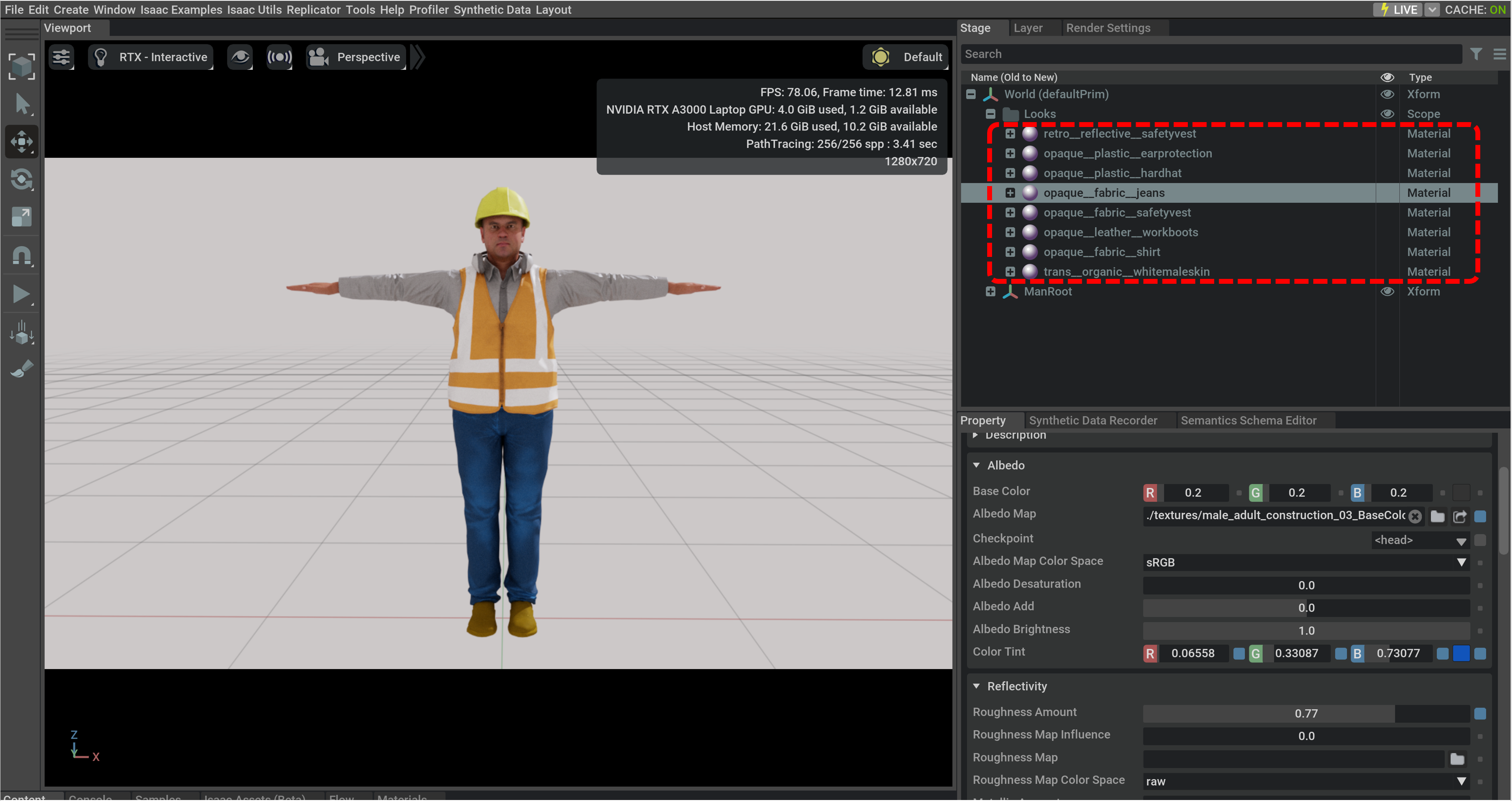The height and width of the screenshot is (801, 1512).
Task: Click the RTX - Interactive renderer button
Action: 151,57
